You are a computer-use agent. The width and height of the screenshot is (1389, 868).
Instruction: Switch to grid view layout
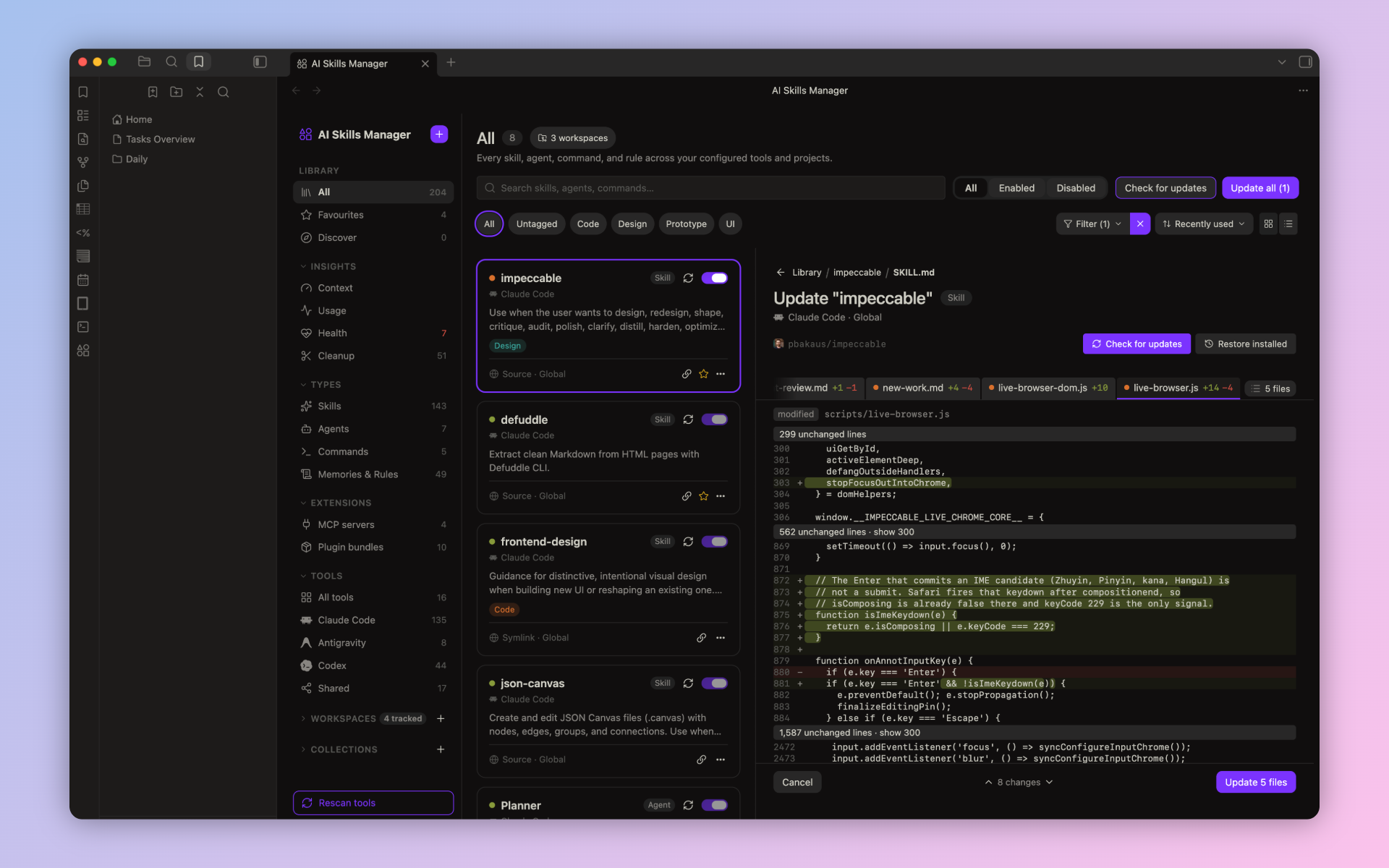1268,224
